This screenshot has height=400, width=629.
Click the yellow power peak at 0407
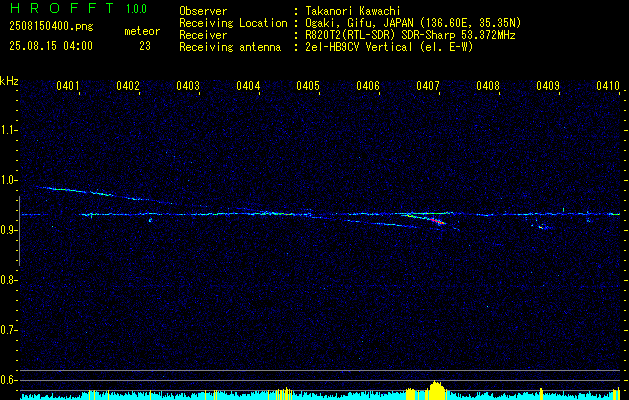[x=436, y=390]
